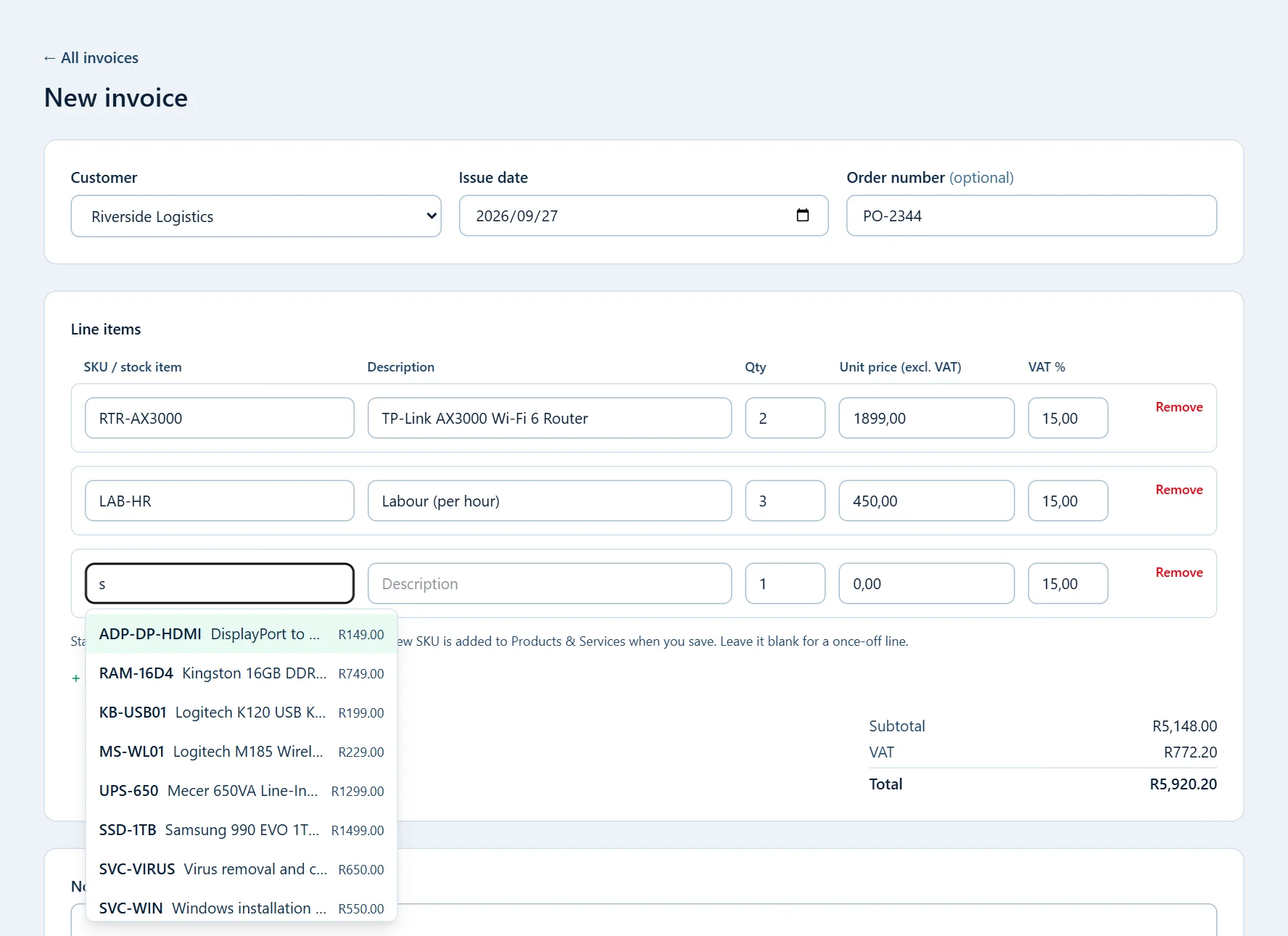Viewport: 1288px width, 936px height.
Task: Select SVC-WIN Windows installation suggestion
Action: [241, 907]
